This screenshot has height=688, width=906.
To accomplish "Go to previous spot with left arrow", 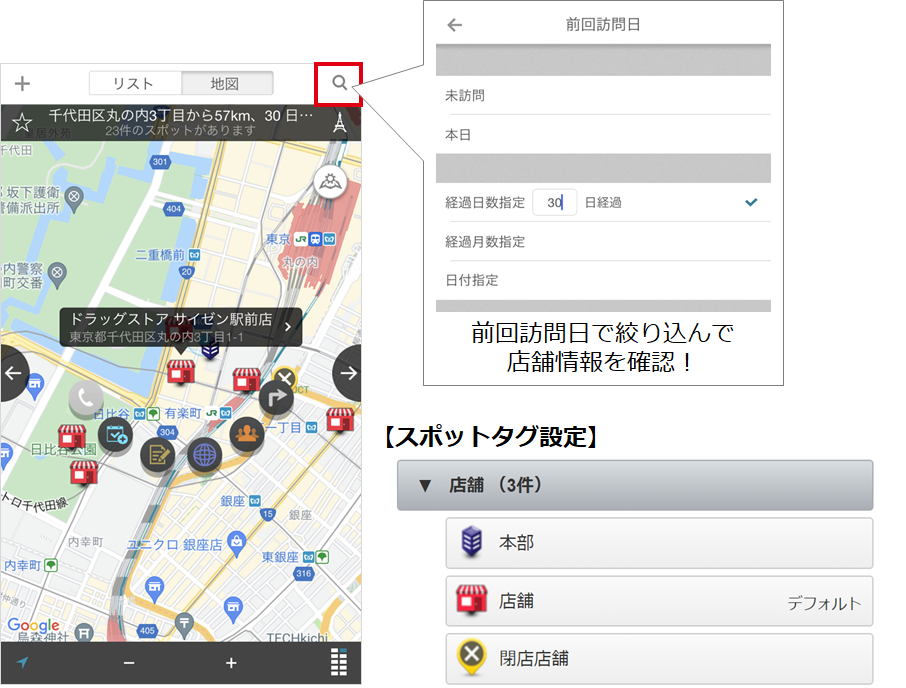I will [x=13, y=373].
